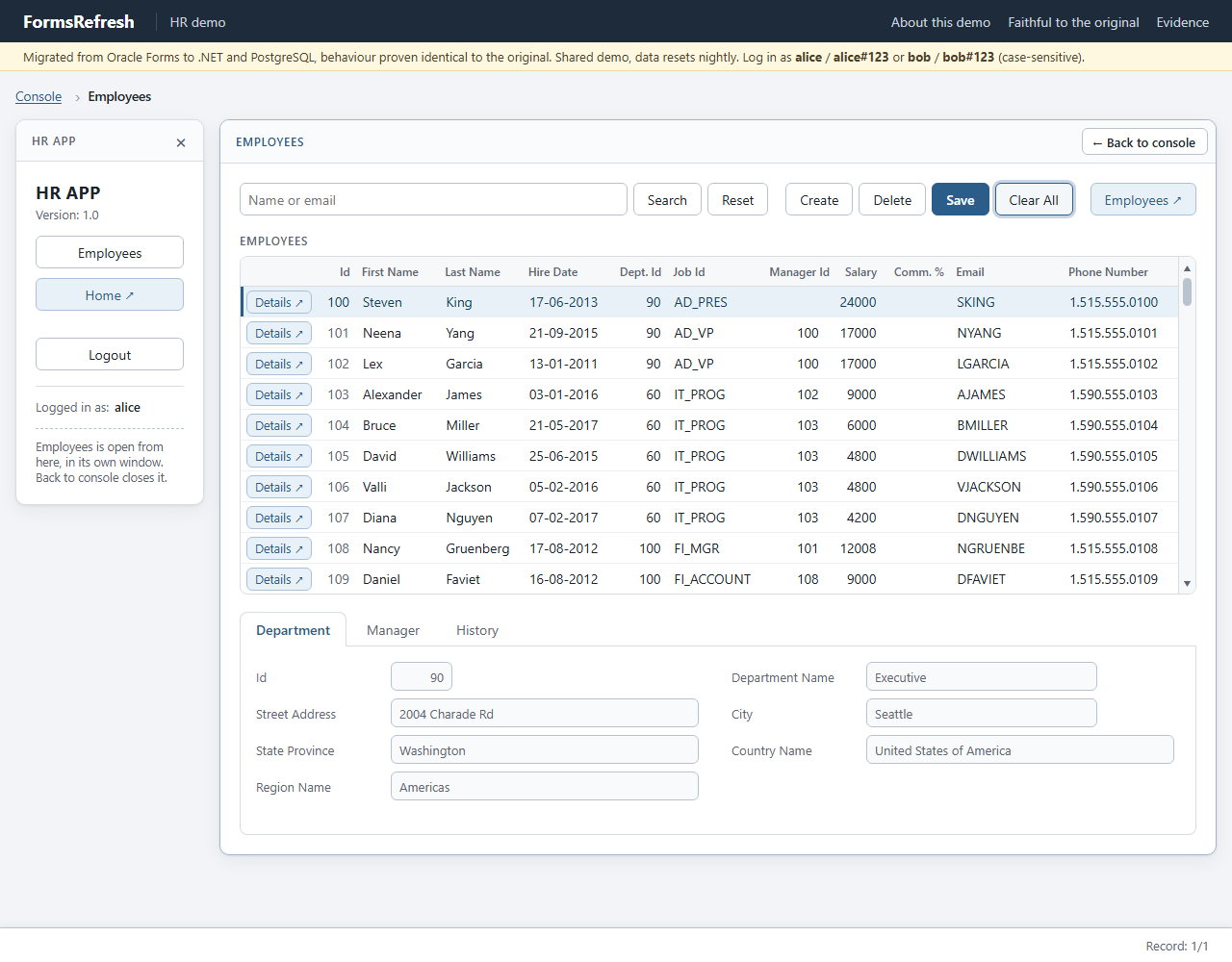
Task: Click the Console breadcrumb link
Action: click(38, 96)
